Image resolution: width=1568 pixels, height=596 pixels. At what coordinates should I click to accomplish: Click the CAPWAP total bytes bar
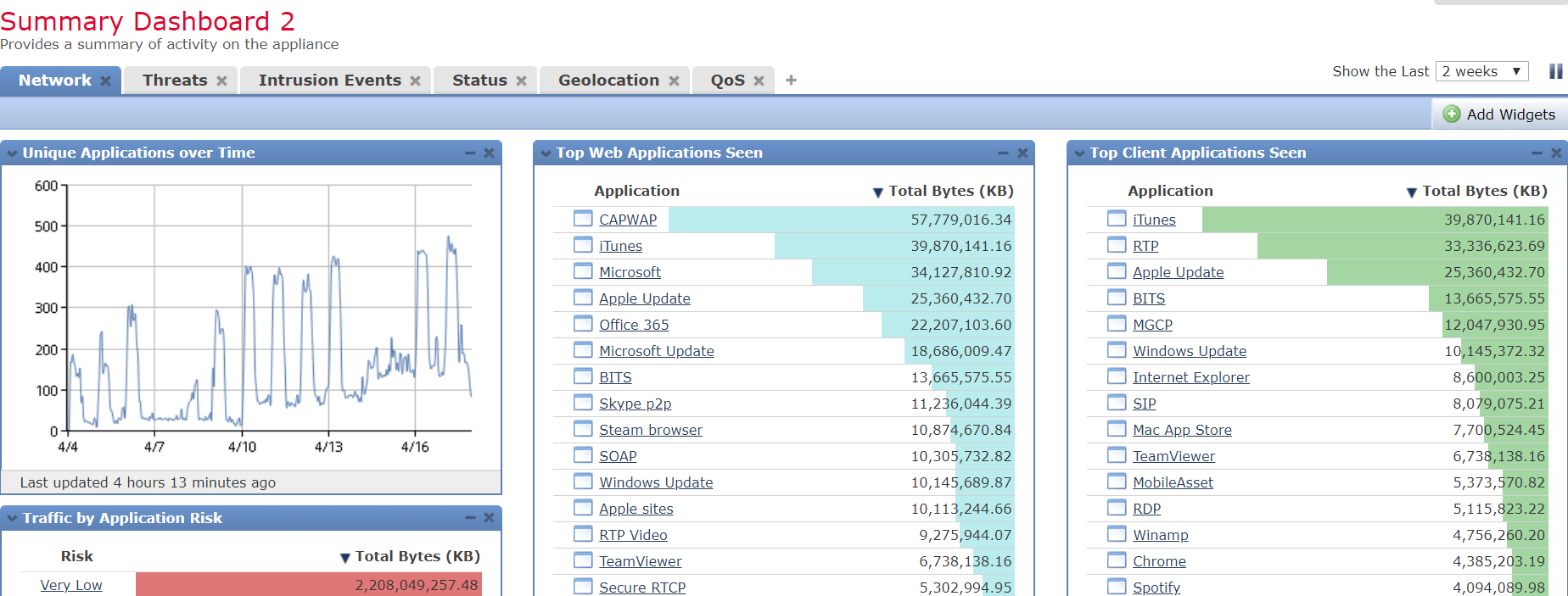pyautogui.click(x=841, y=220)
